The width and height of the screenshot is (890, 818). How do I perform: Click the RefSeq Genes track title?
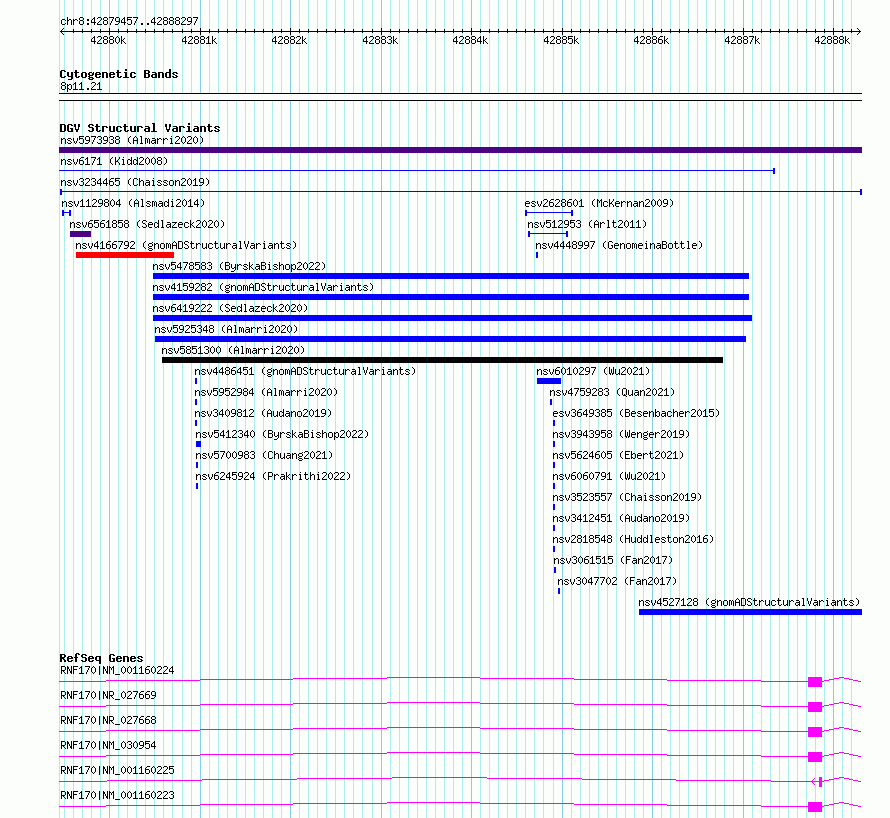(101, 658)
